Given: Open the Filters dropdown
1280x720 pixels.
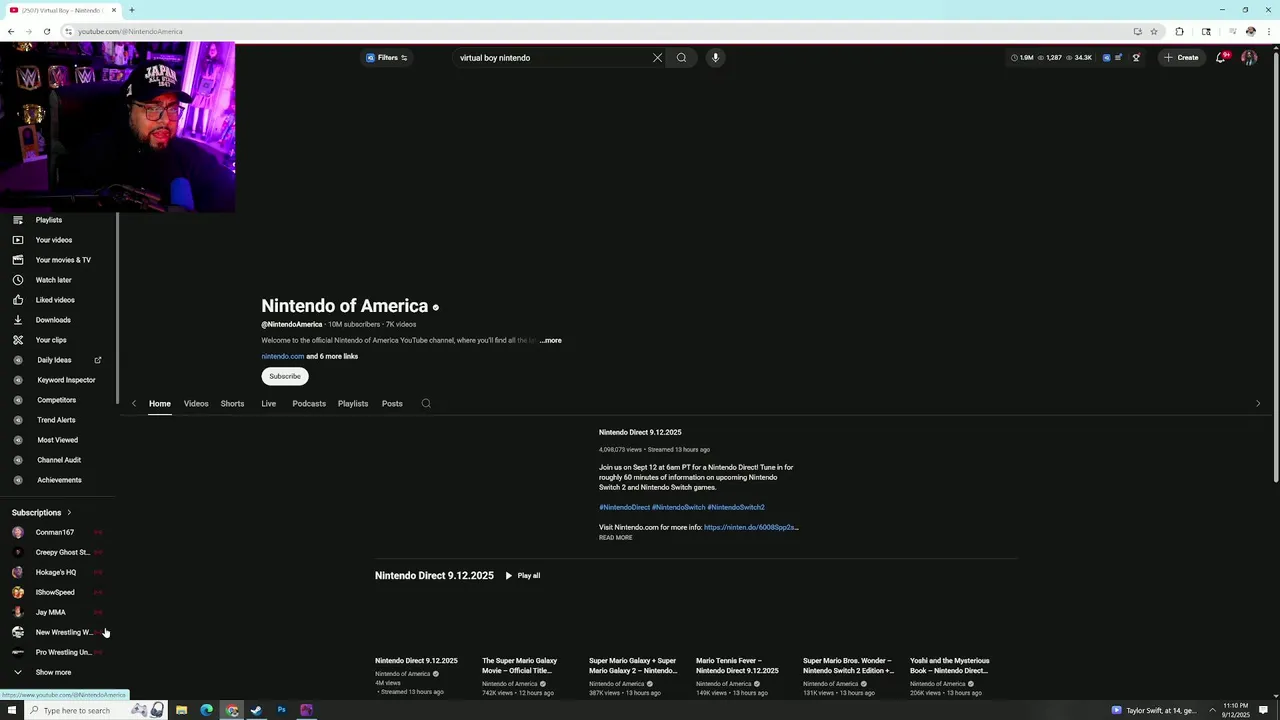Looking at the screenshot, I should [x=386, y=58].
